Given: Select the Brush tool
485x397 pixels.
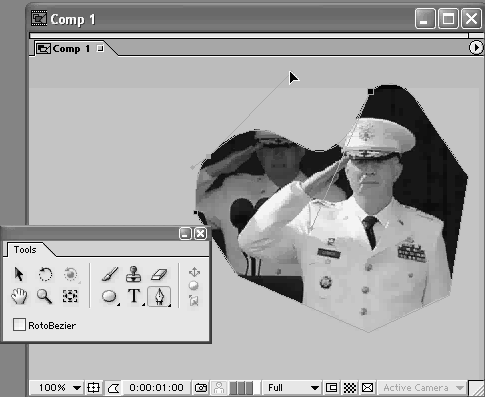Looking at the screenshot, I should (110, 274).
